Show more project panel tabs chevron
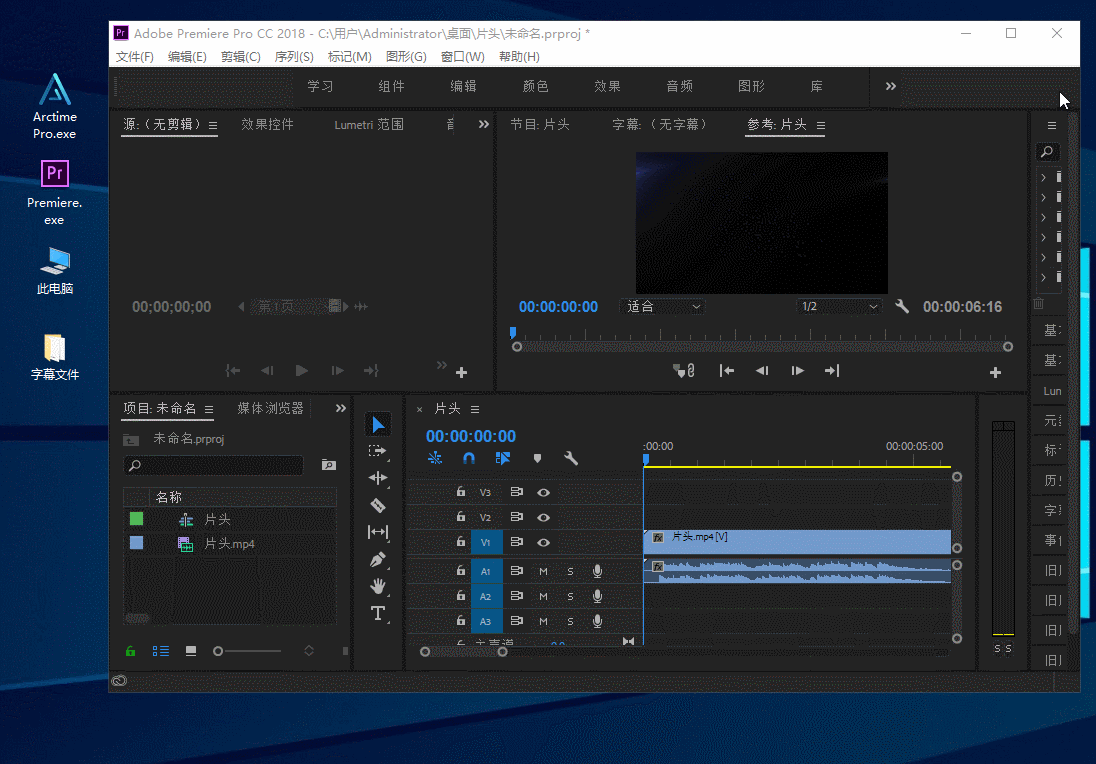 pos(340,408)
